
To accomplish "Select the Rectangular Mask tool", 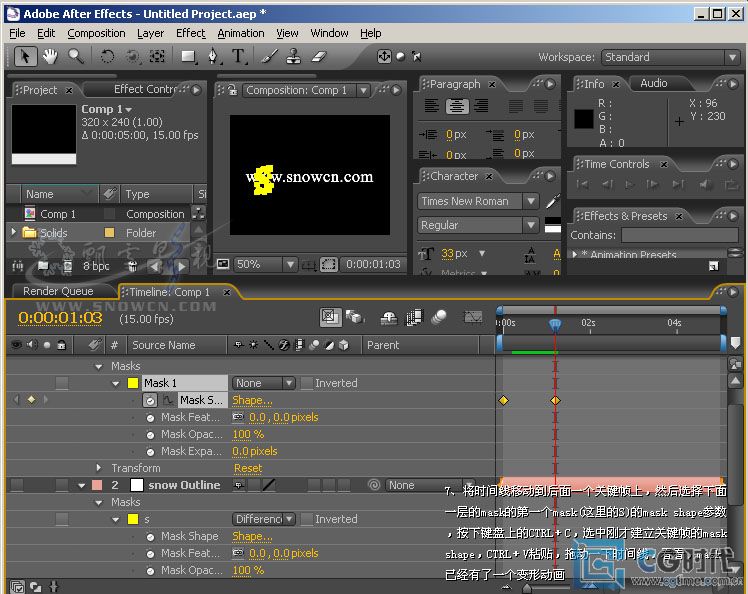I will [189, 56].
